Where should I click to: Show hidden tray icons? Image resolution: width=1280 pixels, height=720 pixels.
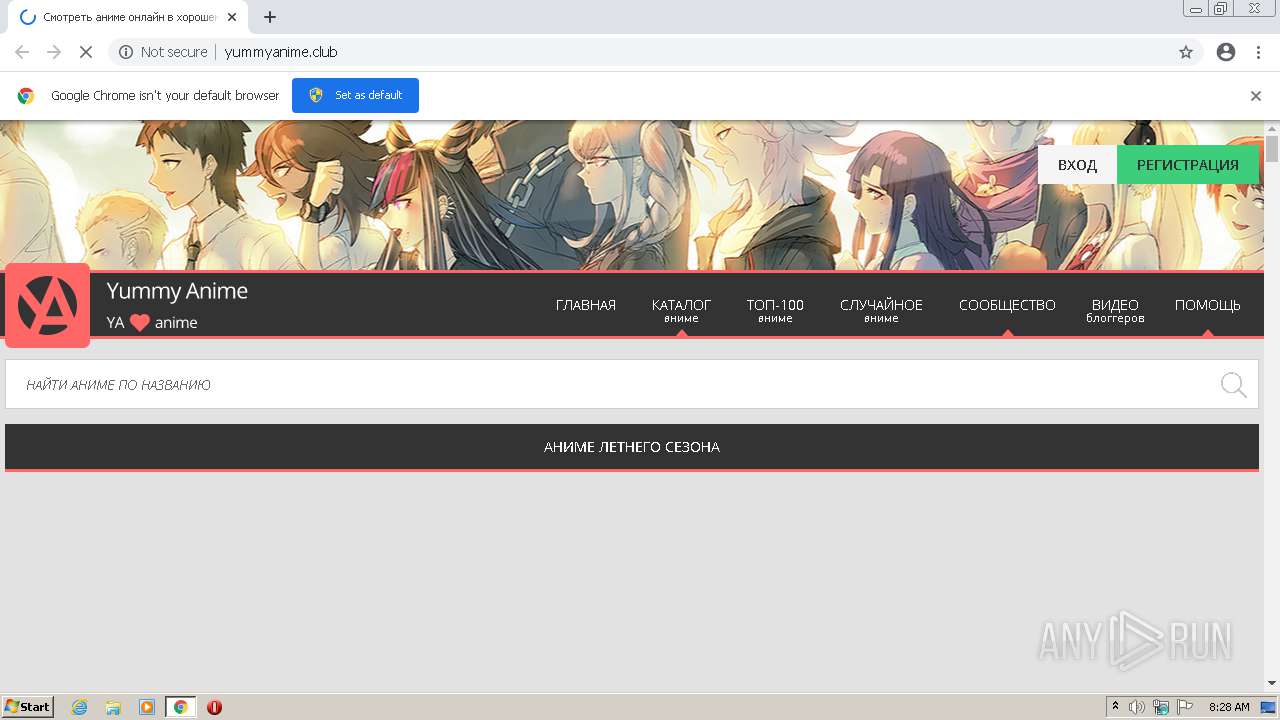tap(1116, 707)
